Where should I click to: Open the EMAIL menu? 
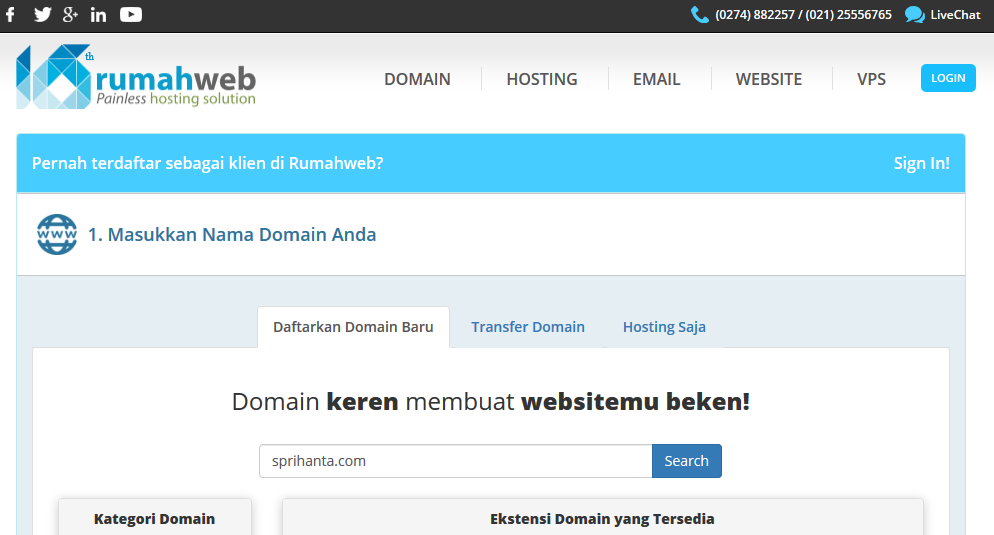click(657, 79)
